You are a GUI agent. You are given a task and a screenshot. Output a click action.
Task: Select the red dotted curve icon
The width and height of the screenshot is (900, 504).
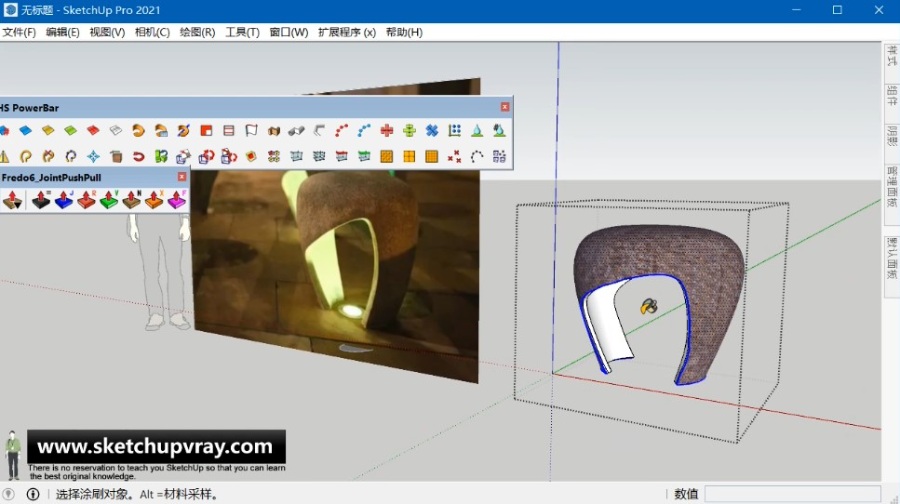point(342,131)
